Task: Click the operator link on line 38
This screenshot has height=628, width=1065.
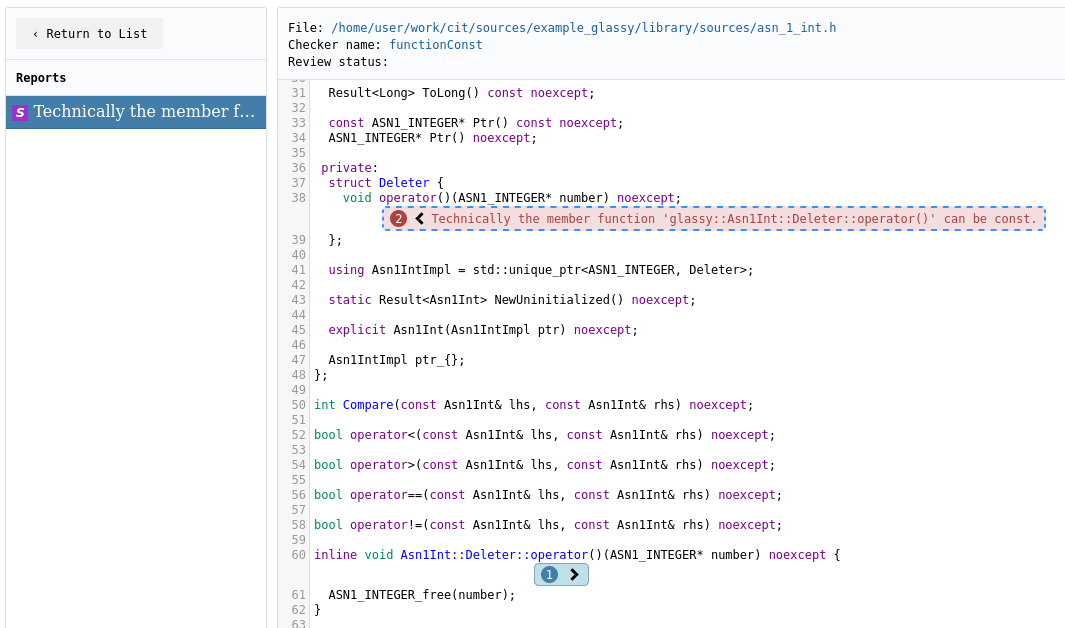Action: (407, 197)
